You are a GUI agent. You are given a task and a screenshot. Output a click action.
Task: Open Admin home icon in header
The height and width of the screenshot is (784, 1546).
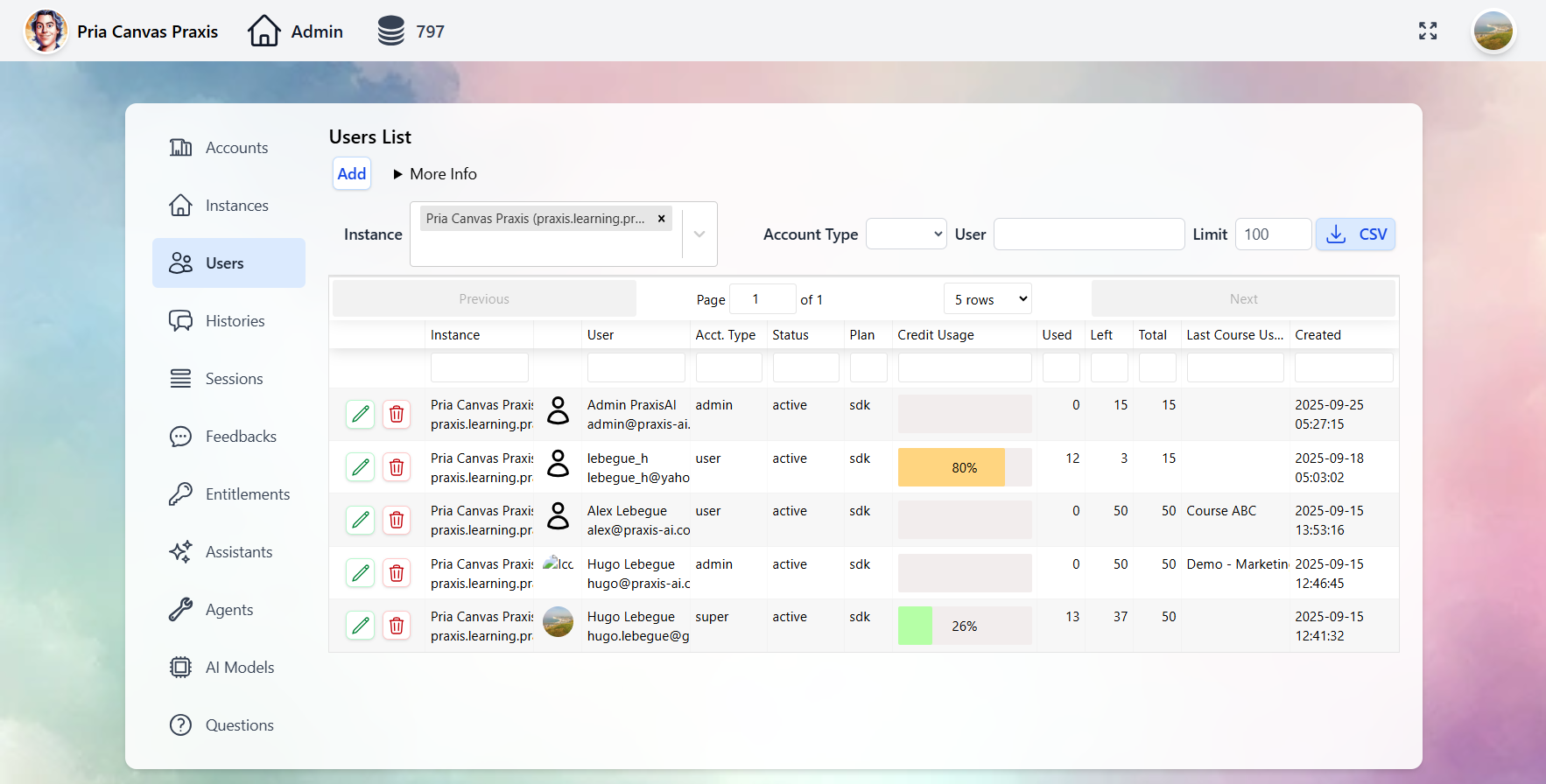pyautogui.click(x=264, y=31)
